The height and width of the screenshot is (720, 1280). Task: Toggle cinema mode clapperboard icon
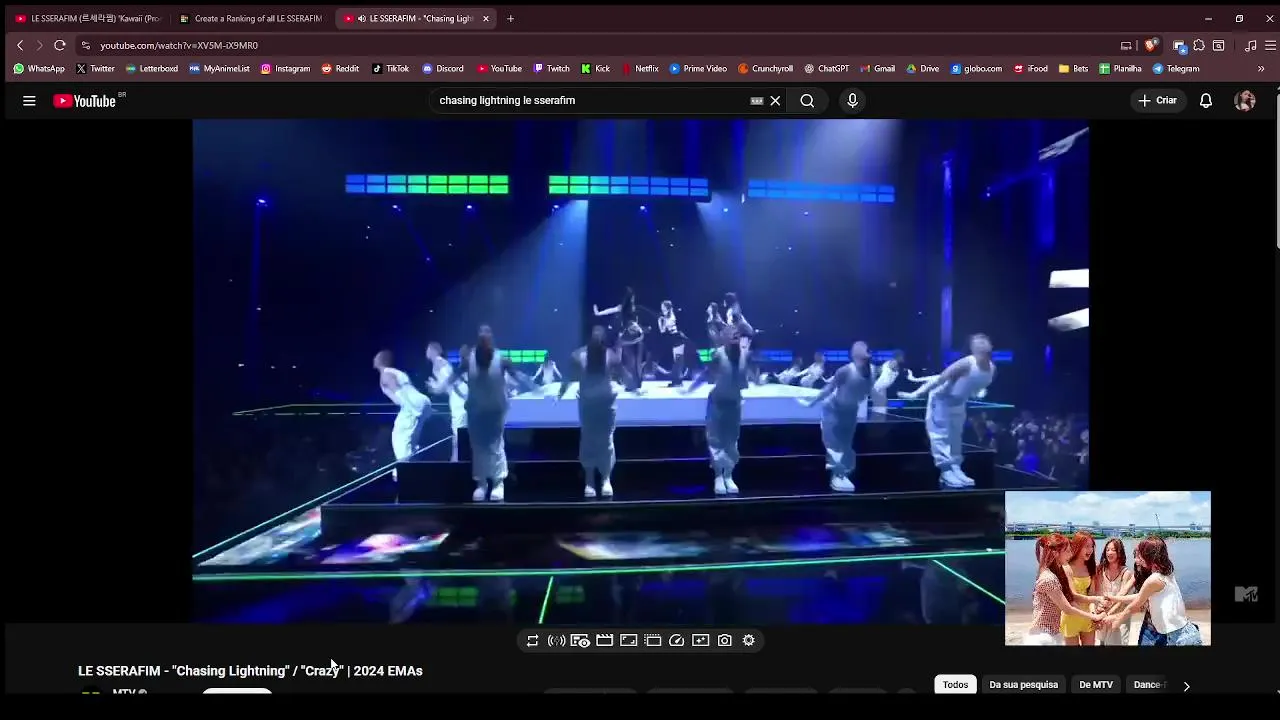pyautogui.click(x=604, y=640)
